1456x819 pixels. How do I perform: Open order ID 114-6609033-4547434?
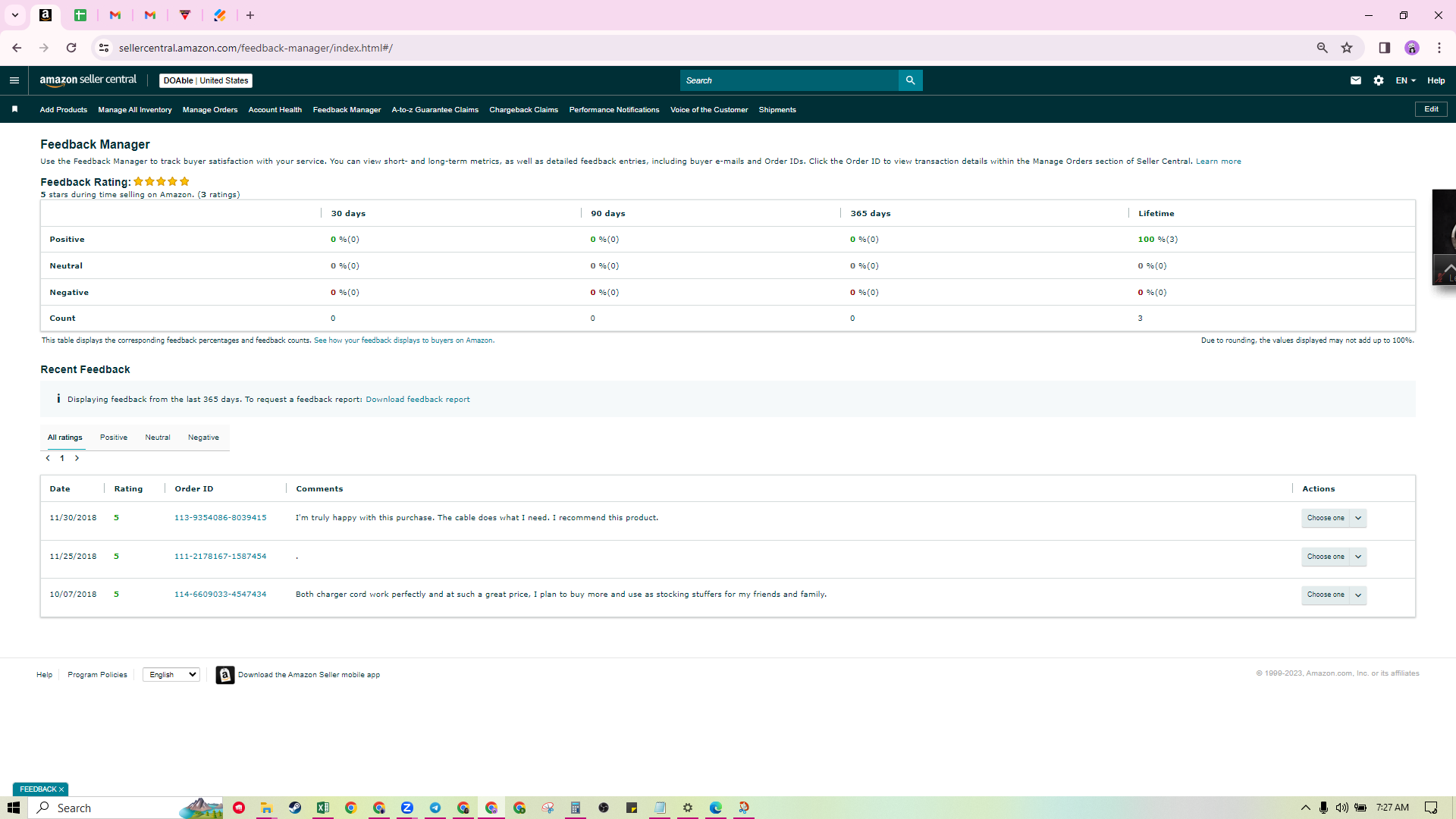click(x=221, y=595)
